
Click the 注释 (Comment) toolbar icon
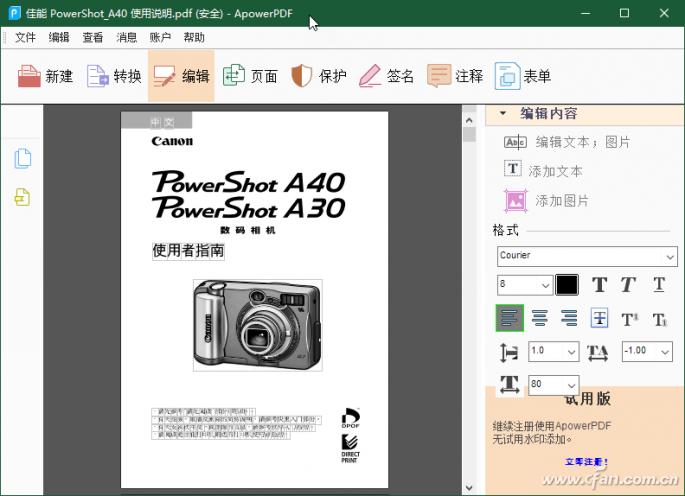click(455, 76)
